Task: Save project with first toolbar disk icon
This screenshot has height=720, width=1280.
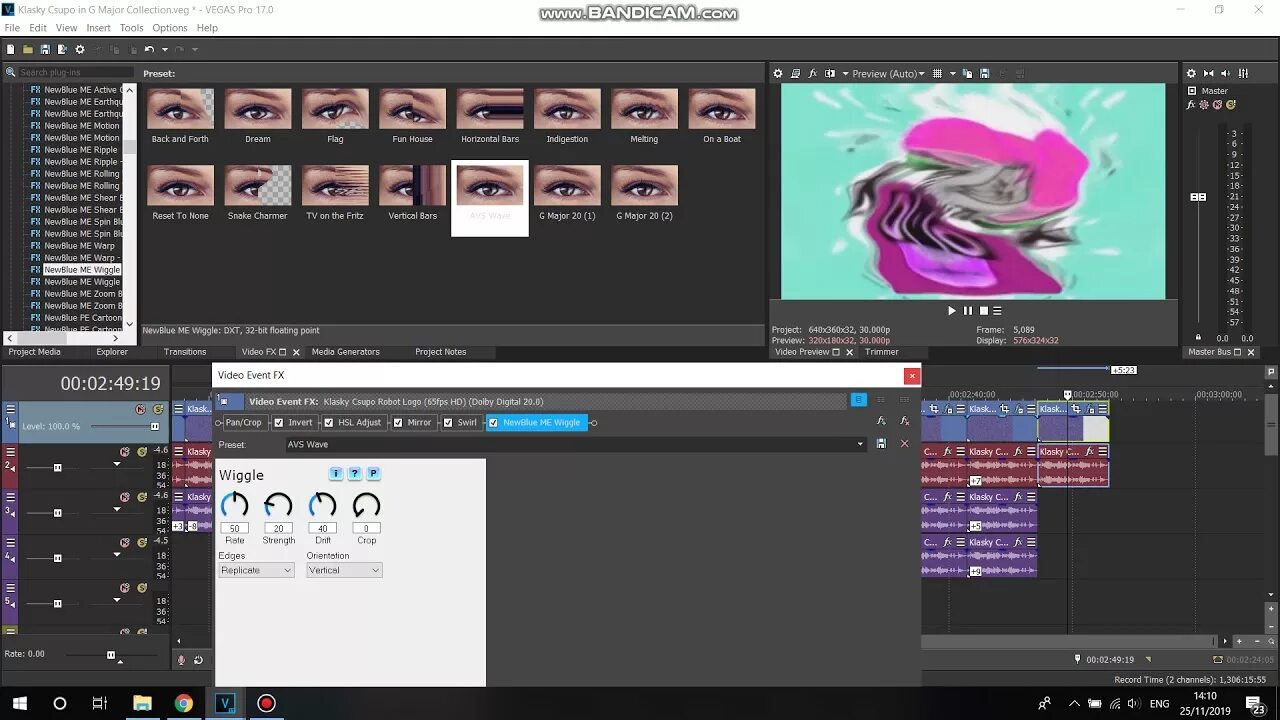Action: coord(45,49)
